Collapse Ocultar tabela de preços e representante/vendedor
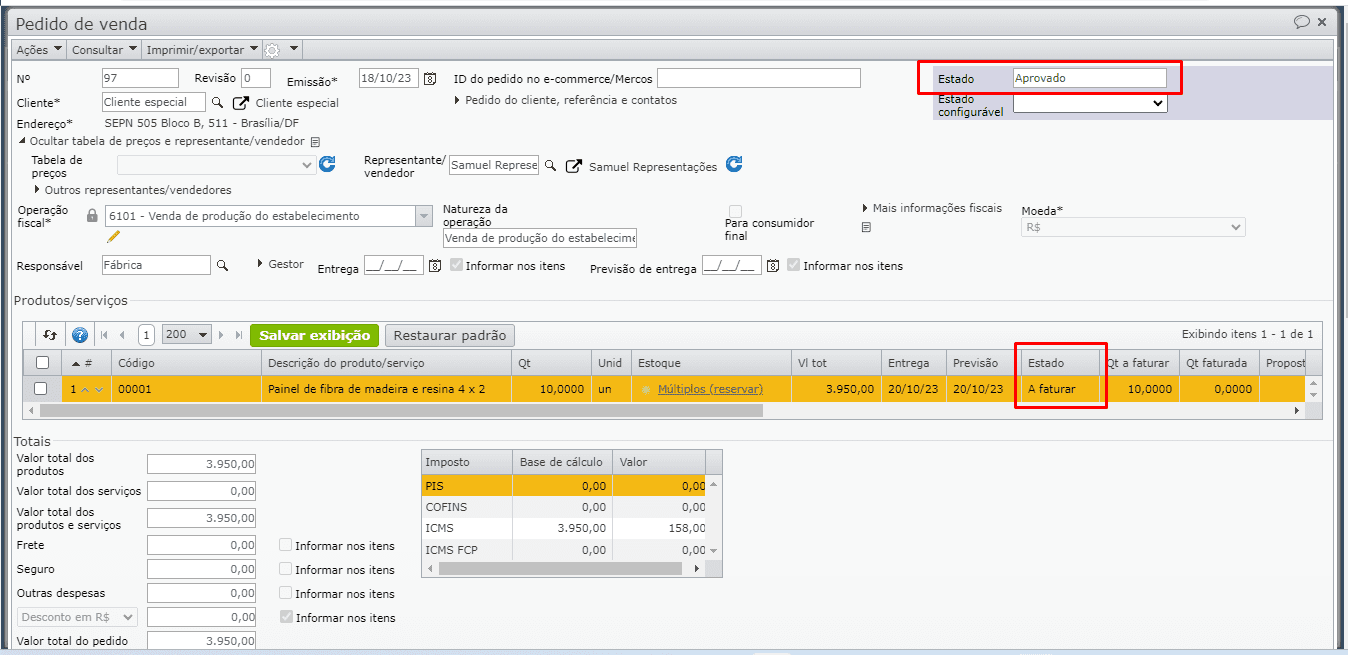1348x655 pixels. [161, 142]
